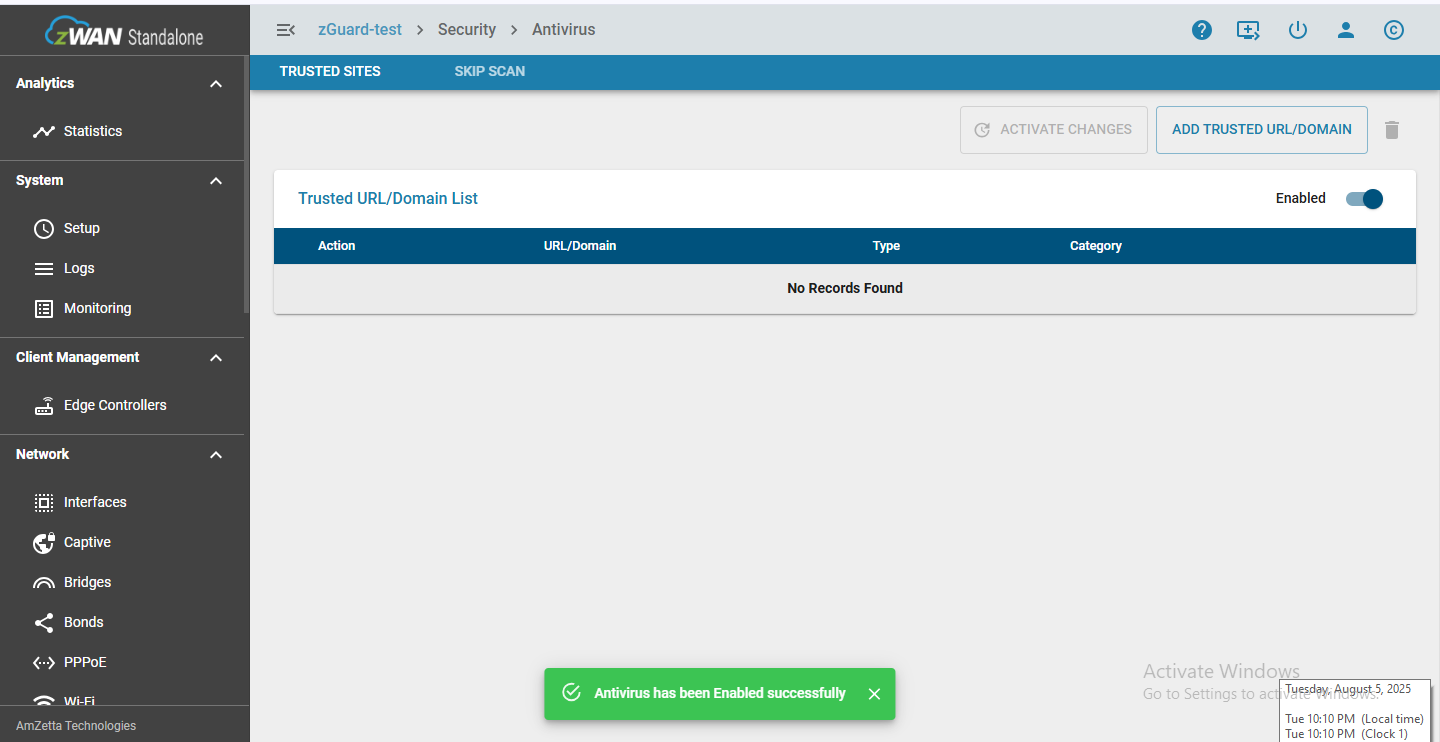Collapse the sidebar with hamburger icon
The height and width of the screenshot is (742, 1440).
click(286, 29)
